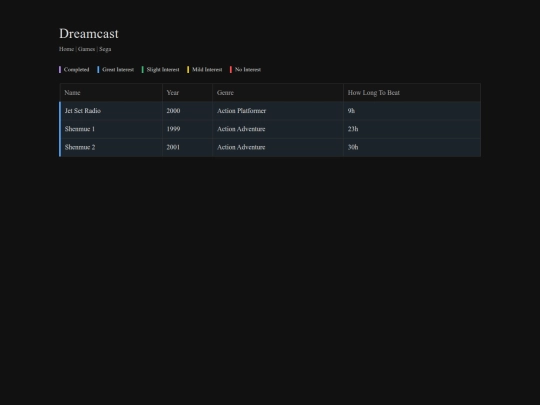The width and height of the screenshot is (540, 405).
Task: Select the Completed legend label
Action: tap(76, 70)
